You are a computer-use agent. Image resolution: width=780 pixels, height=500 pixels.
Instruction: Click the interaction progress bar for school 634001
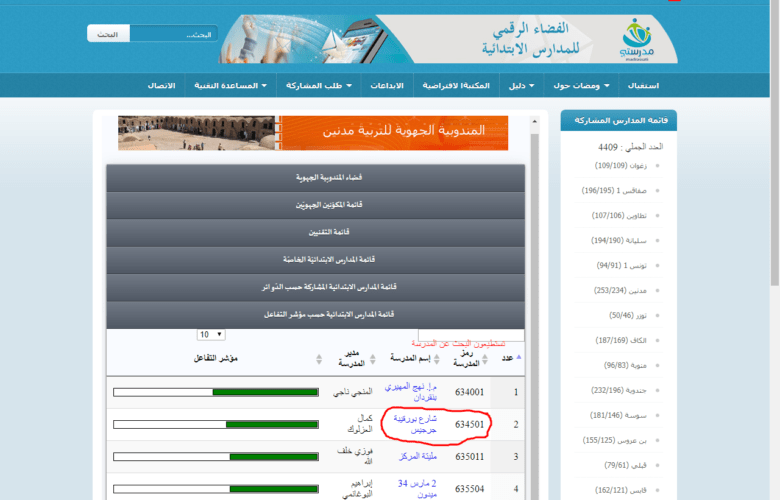point(212,391)
